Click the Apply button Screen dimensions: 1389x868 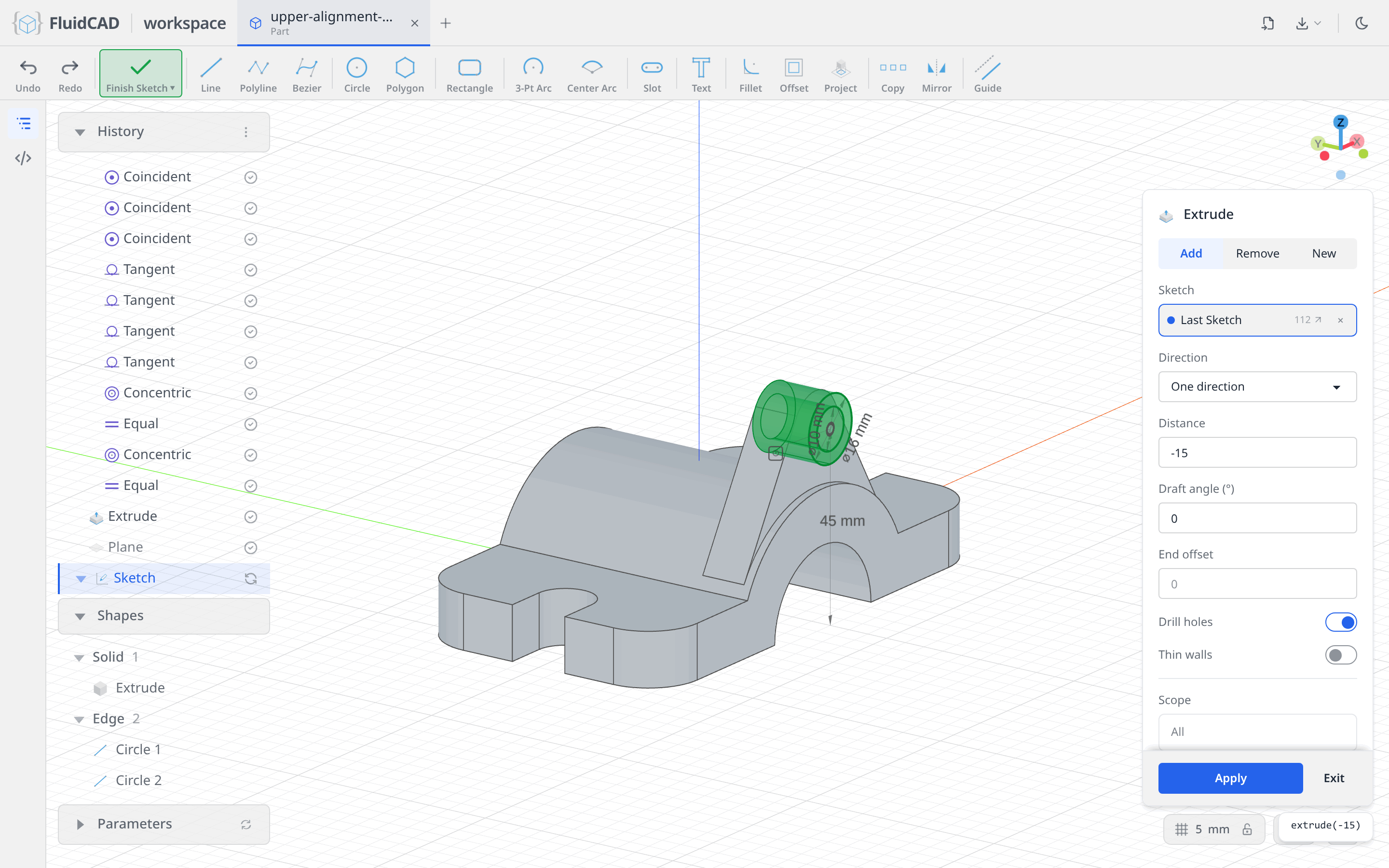click(x=1230, y=778)
